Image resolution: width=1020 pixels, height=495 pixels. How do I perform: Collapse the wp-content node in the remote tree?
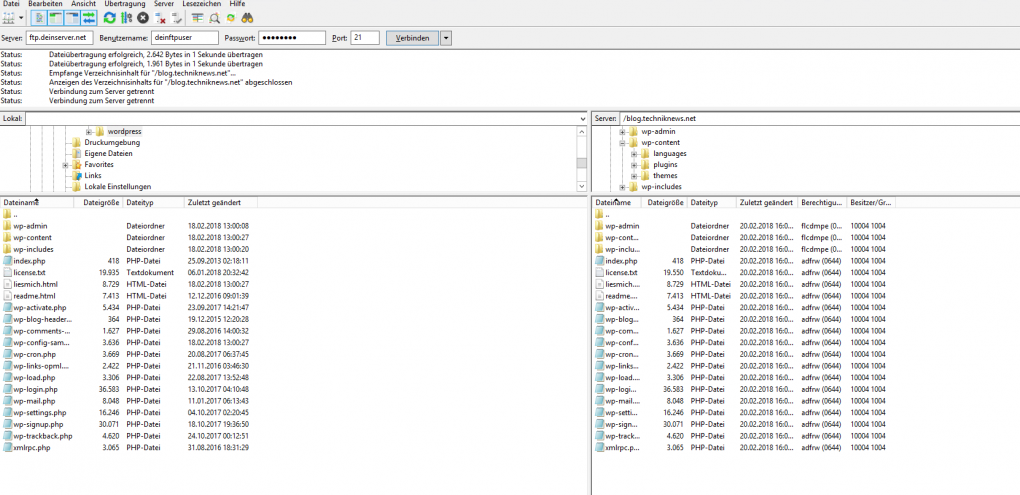pyautogui.click(x=623, y=142)
